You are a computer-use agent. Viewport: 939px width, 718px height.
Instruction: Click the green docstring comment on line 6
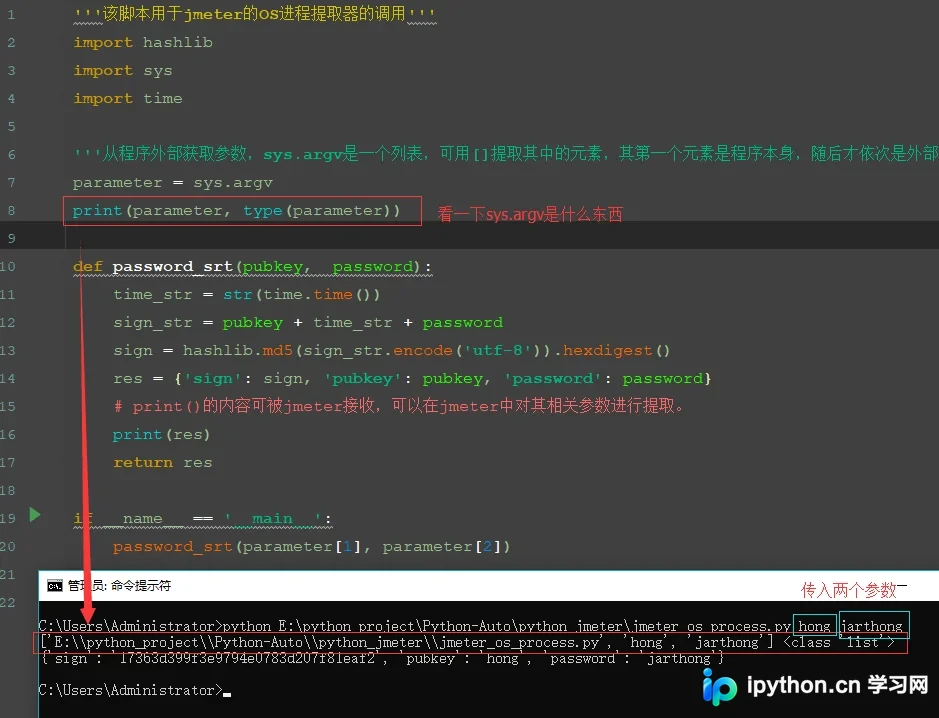pos(505,154)
